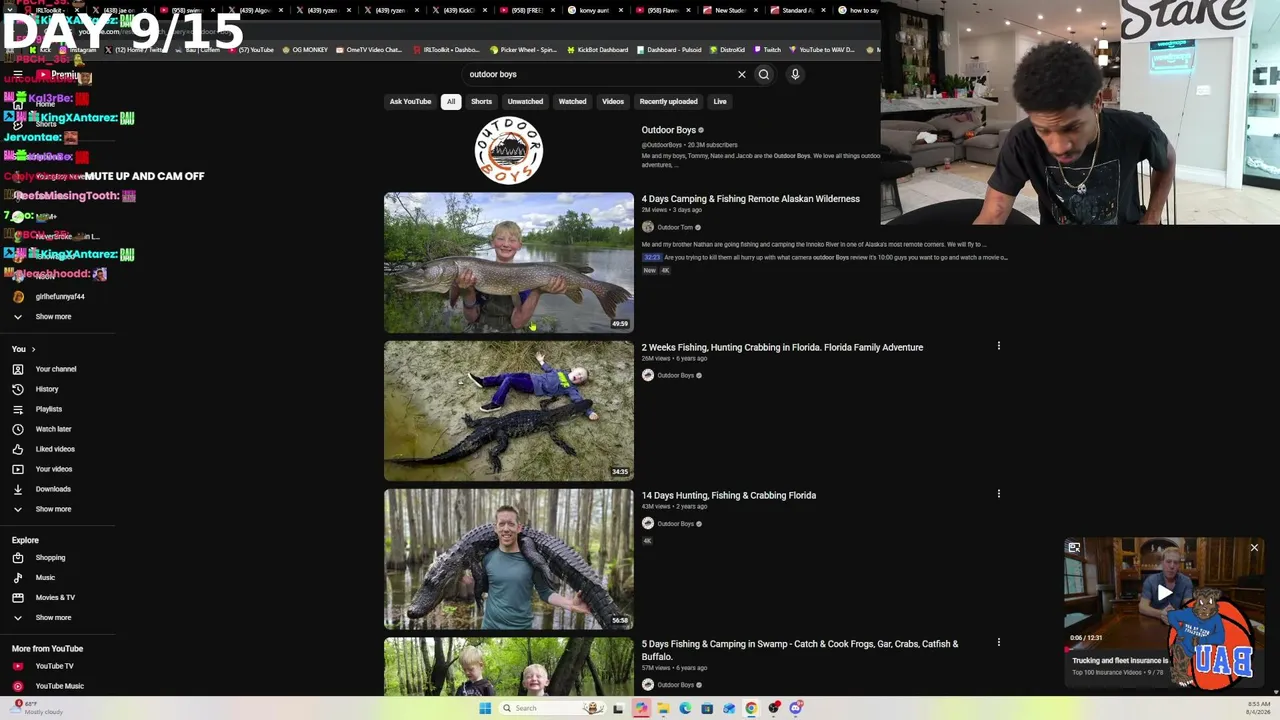This screenshot has height=720, width=1280.
Task: Click the magnifier search button
Action: pos(764,74)
